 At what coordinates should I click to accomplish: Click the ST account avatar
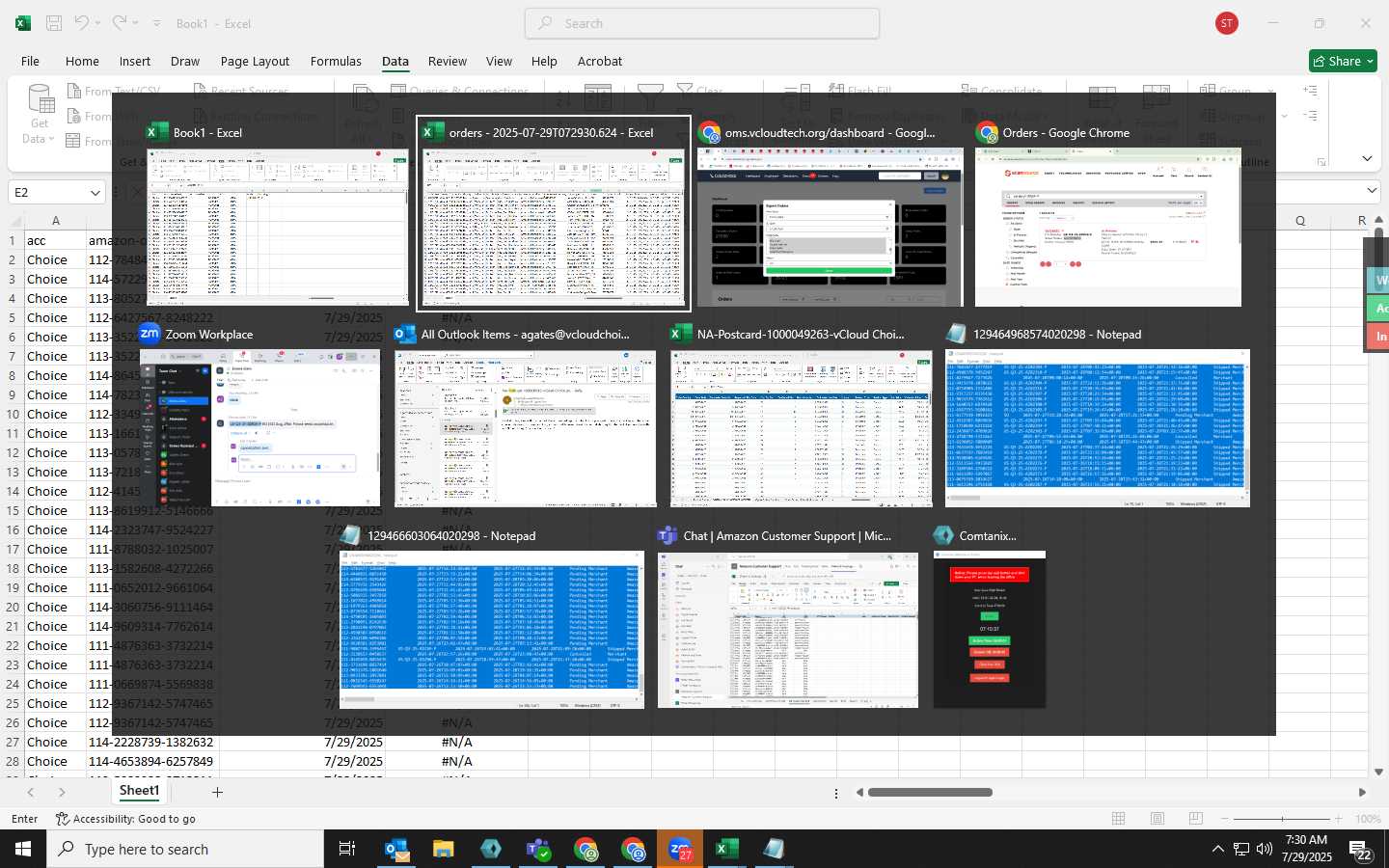tap(1227, 23)
